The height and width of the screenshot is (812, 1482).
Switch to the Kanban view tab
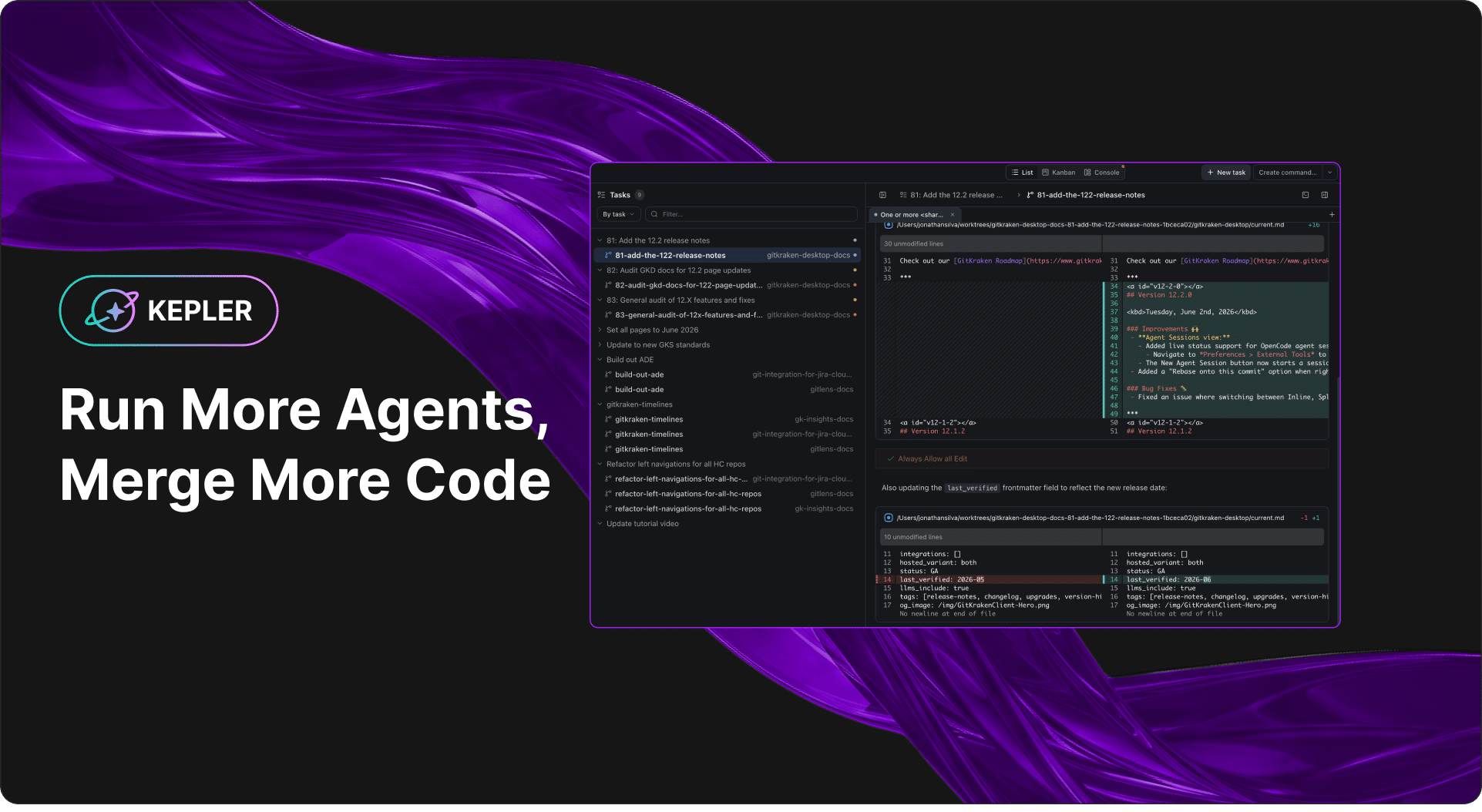tap(1058, 173)
